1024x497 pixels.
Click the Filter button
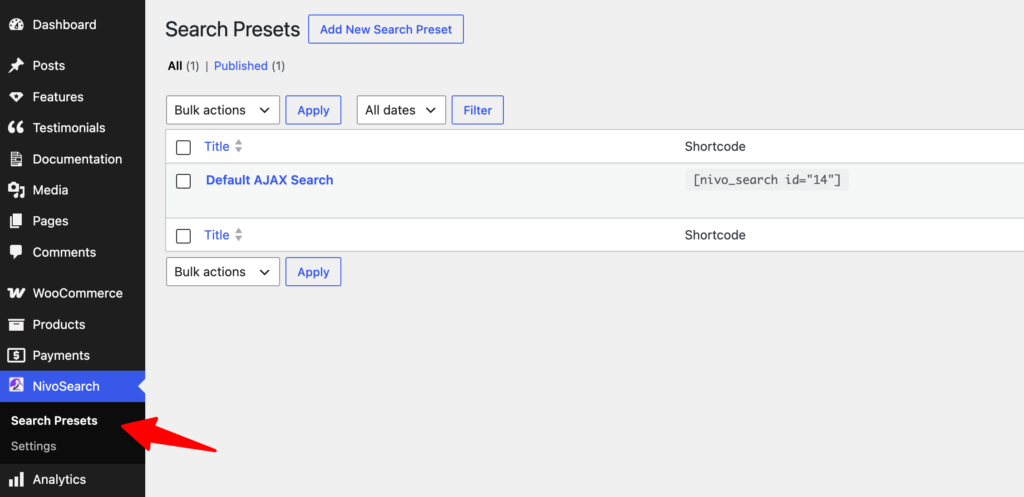(x=477, y=110)
